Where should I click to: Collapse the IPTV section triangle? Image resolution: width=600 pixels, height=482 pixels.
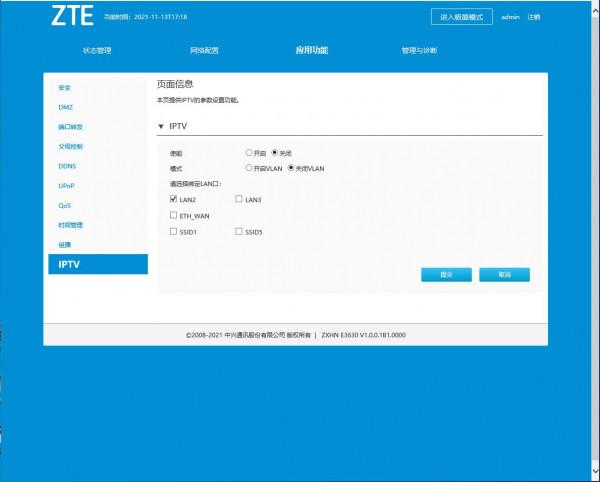click(162, 126)
